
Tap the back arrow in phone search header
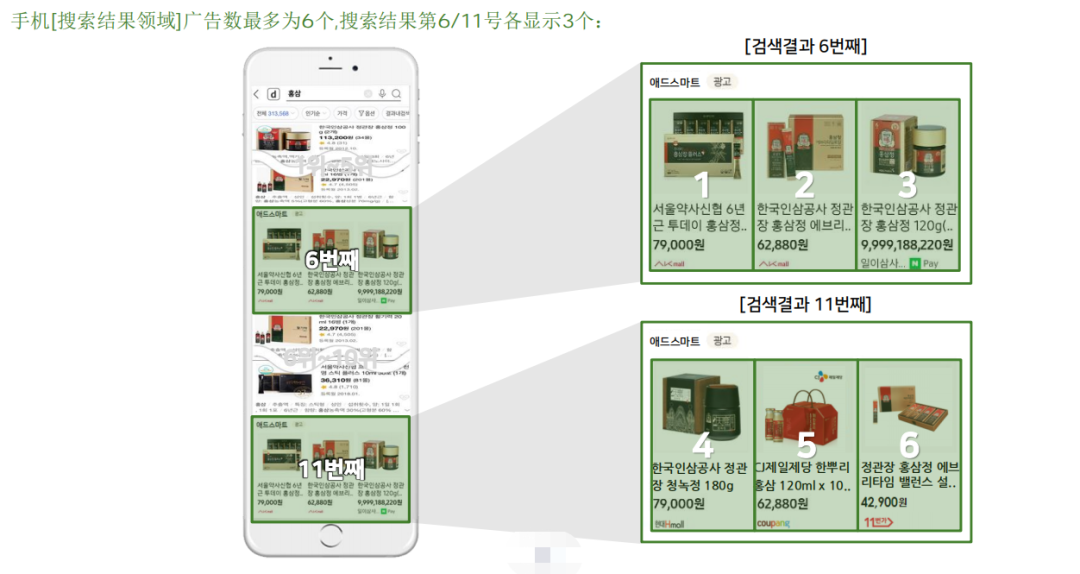pos(256,94)
